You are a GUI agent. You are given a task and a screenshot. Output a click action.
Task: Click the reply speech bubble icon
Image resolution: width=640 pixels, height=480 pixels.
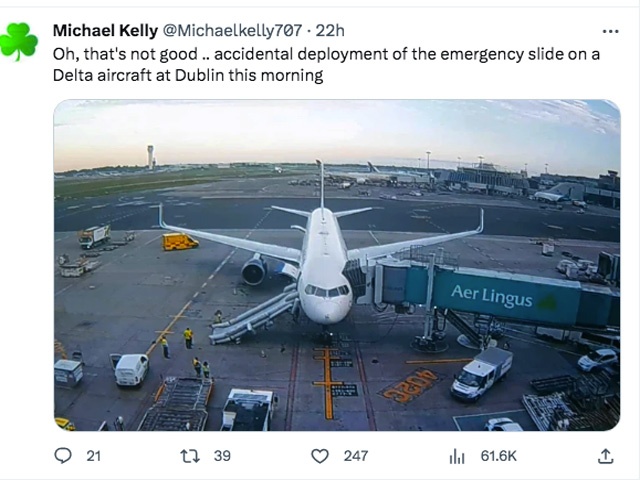(x=63, y=455)
